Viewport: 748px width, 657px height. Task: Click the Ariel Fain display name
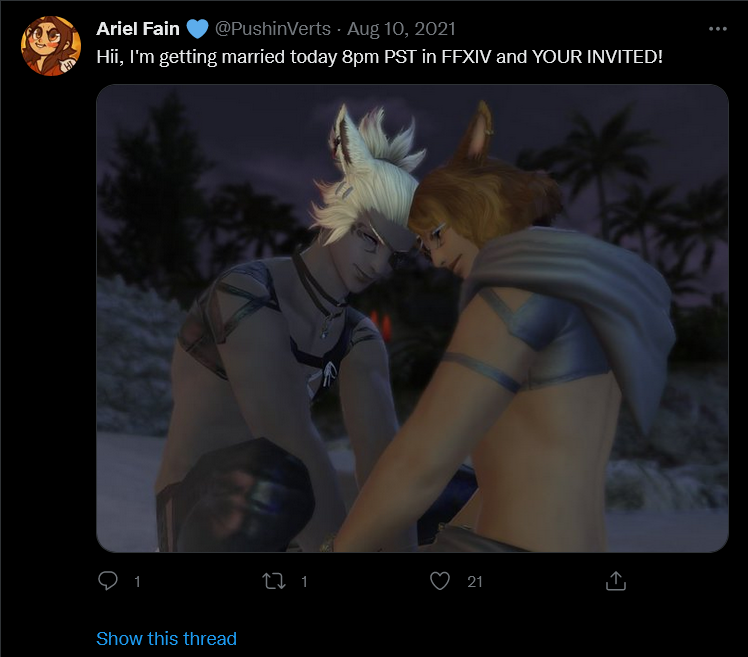[x=138, y=29]
